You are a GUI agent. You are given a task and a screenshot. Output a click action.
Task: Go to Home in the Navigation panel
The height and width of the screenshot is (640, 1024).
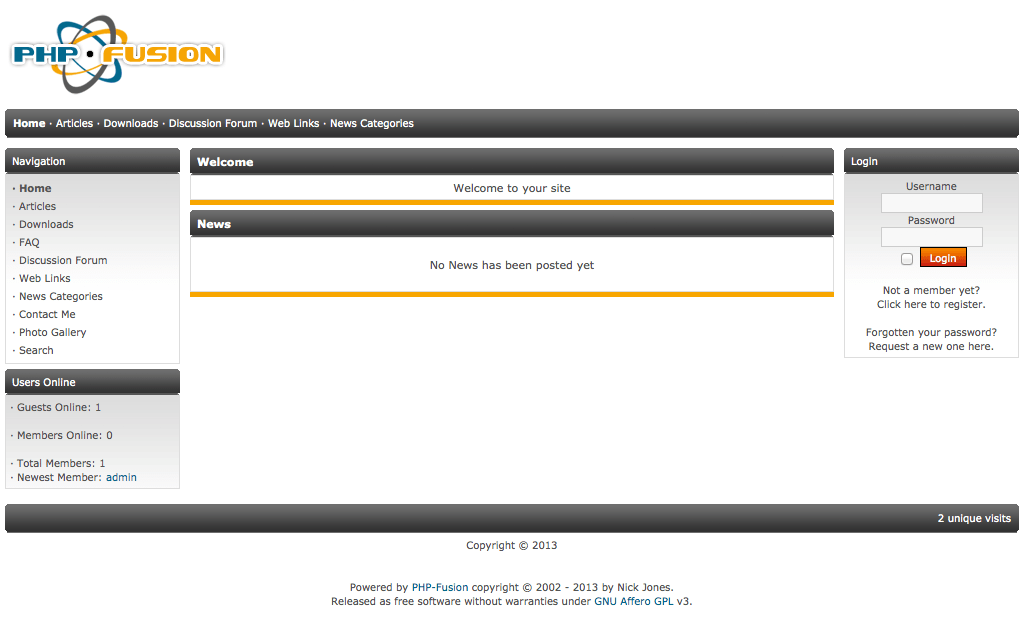35,188
